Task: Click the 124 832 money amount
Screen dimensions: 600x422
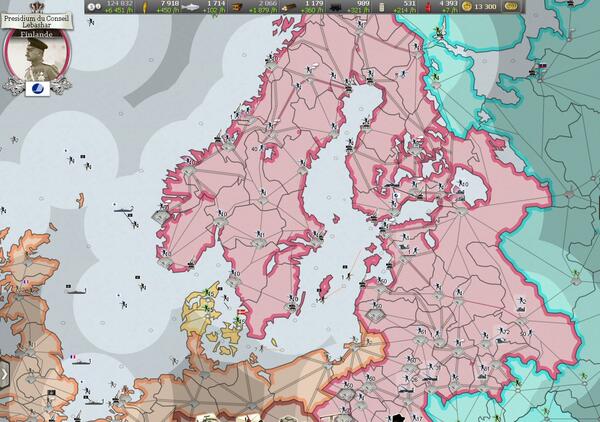Action: pos(120,3)
